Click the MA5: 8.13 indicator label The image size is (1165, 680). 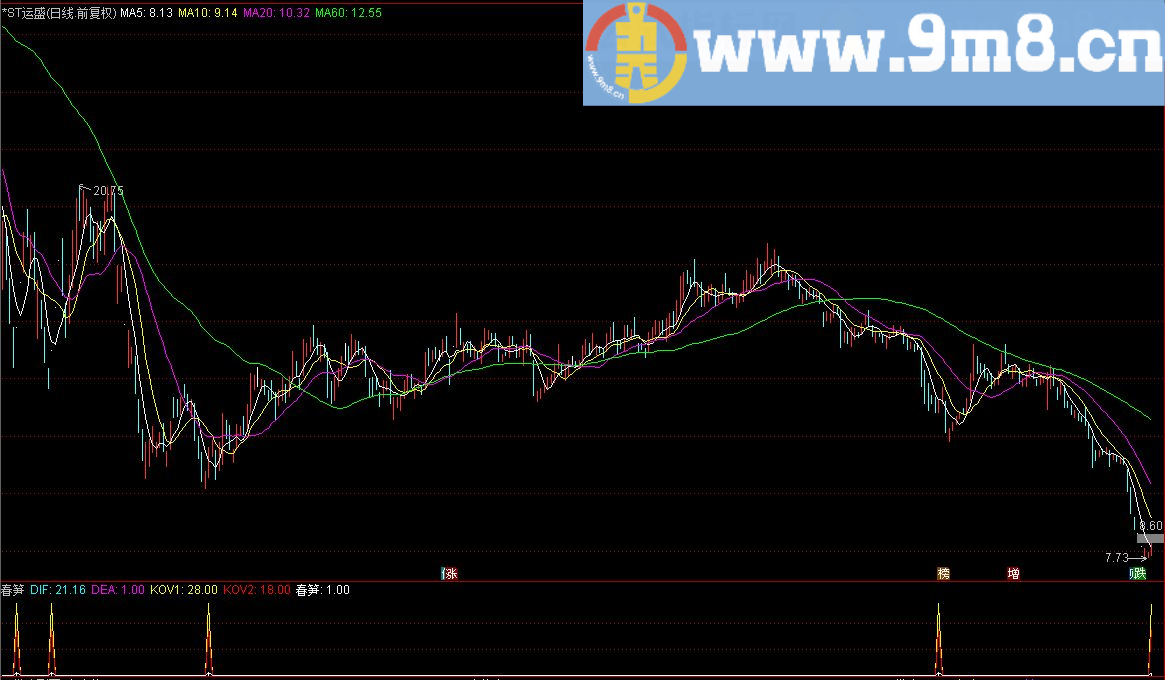(x=146, y=13)
